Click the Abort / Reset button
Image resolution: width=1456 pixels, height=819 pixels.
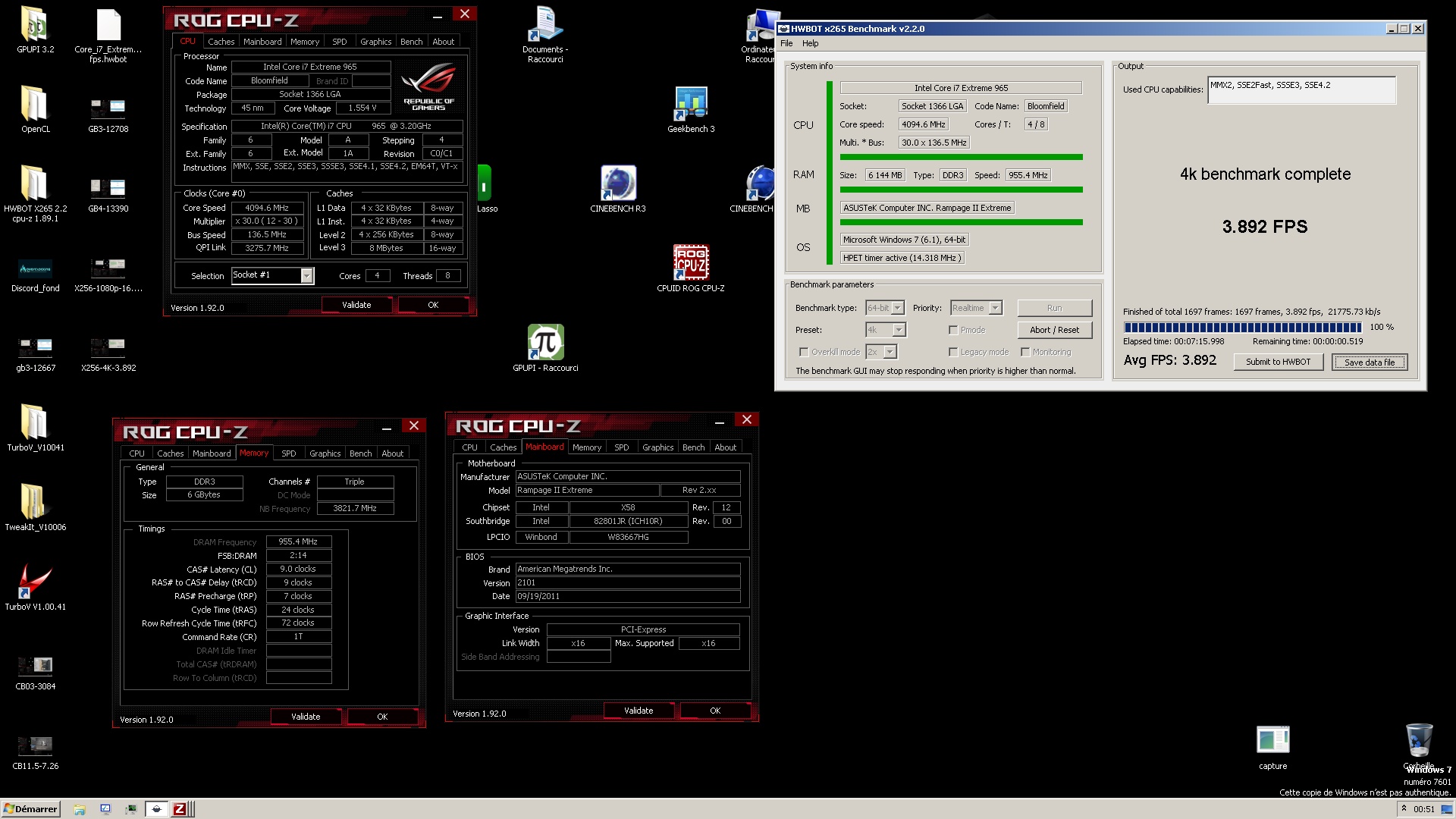[1055, 330]
